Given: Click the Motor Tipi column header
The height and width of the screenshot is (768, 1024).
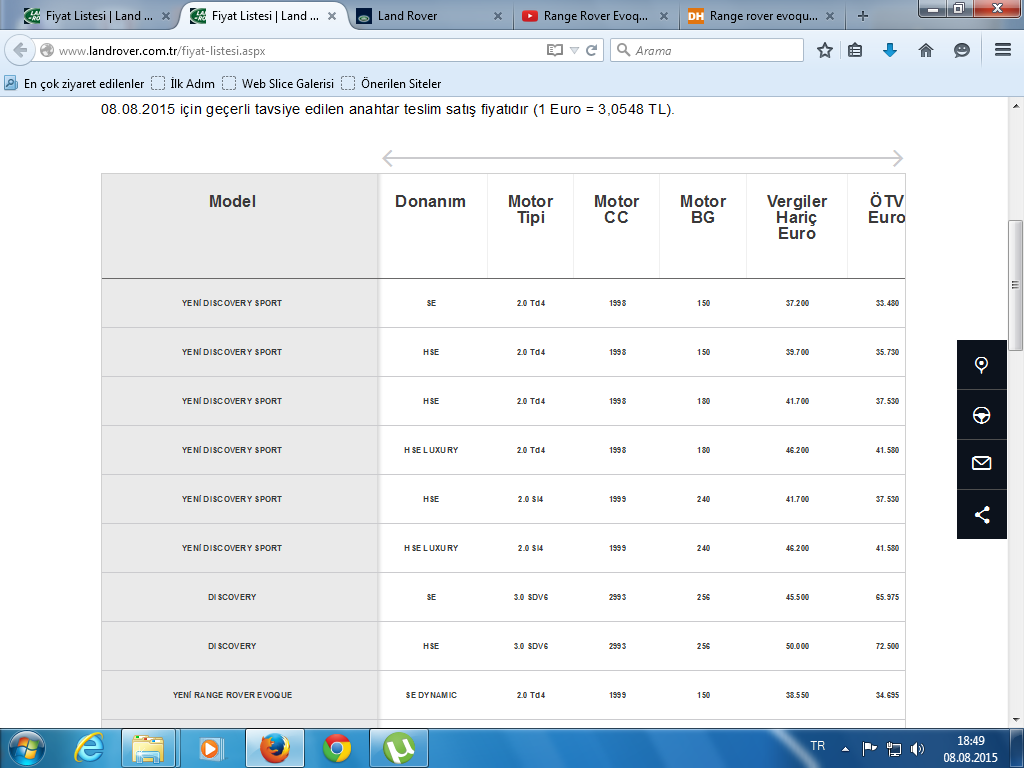Looking at the screenshot, I should (531, 210).
